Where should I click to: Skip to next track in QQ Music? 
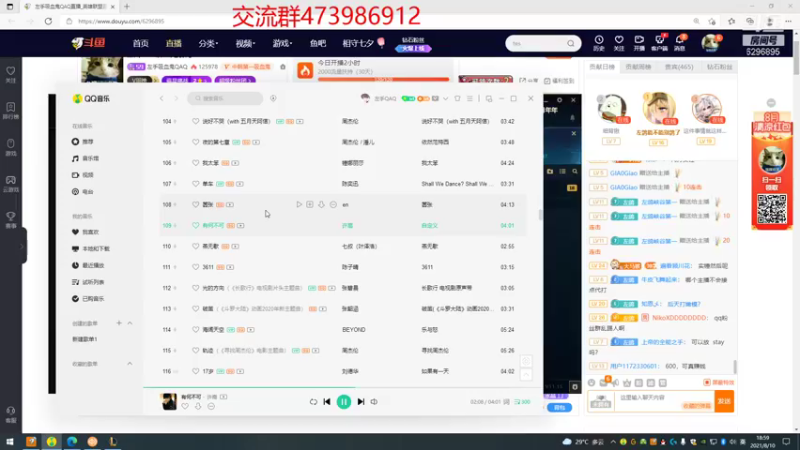coord(361,402)
